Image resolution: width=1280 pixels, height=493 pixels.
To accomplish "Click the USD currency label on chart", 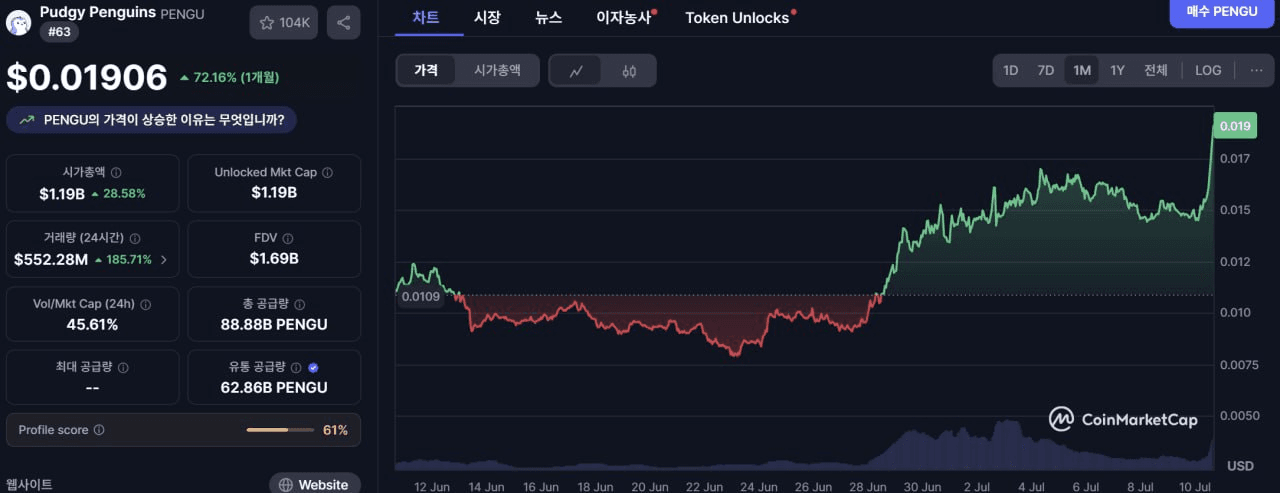I will point(1240,466).
